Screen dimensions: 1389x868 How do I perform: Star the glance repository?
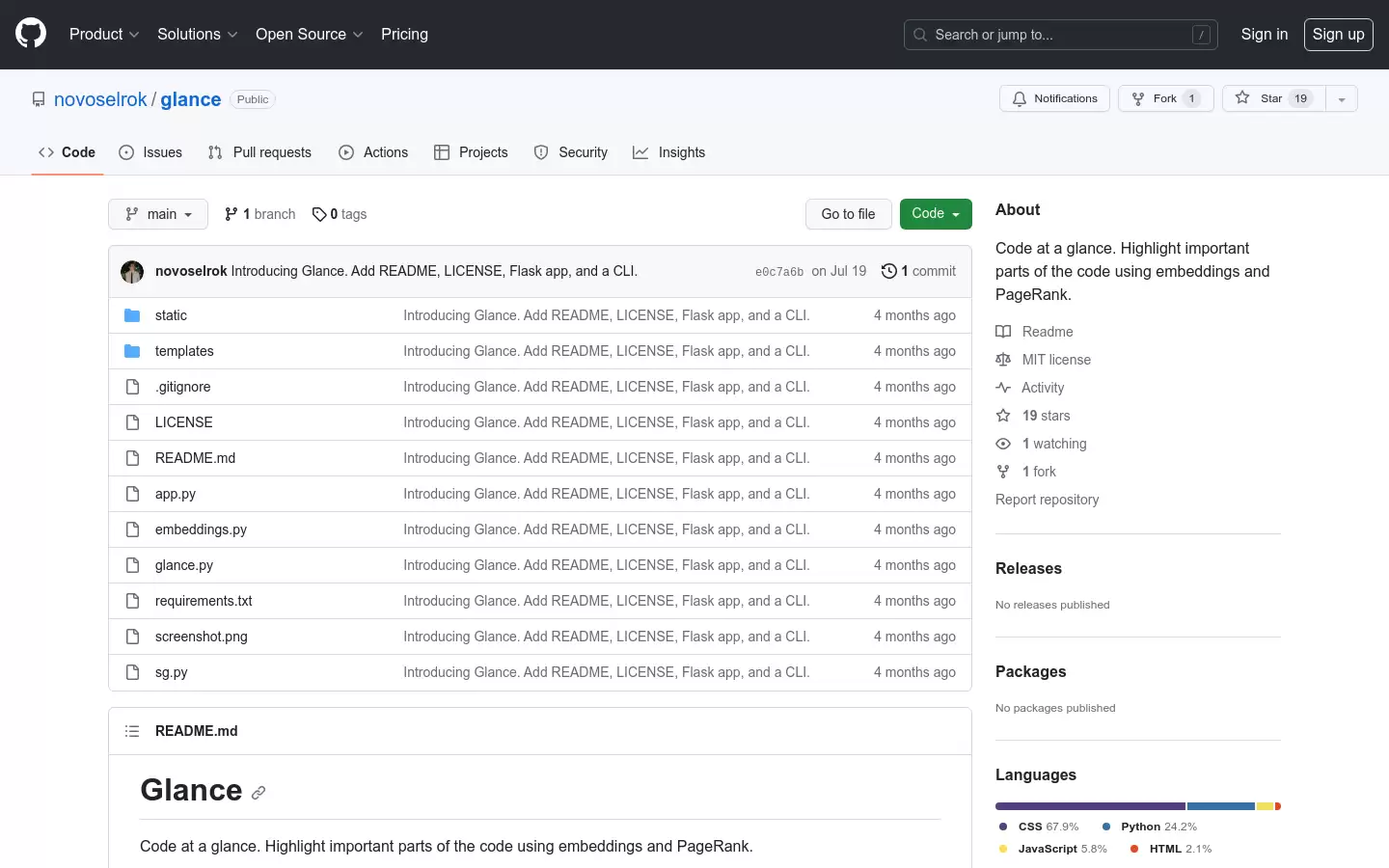(x=1273, y=98)
